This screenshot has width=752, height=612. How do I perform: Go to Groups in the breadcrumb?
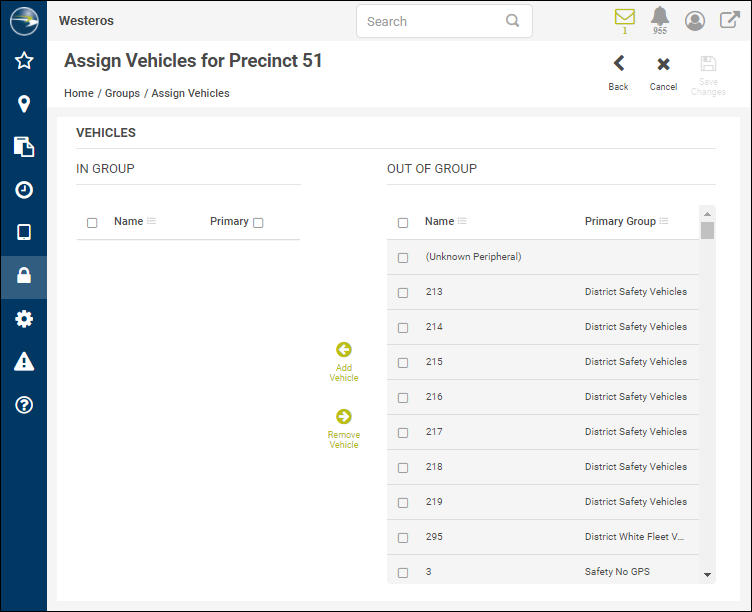122,93
